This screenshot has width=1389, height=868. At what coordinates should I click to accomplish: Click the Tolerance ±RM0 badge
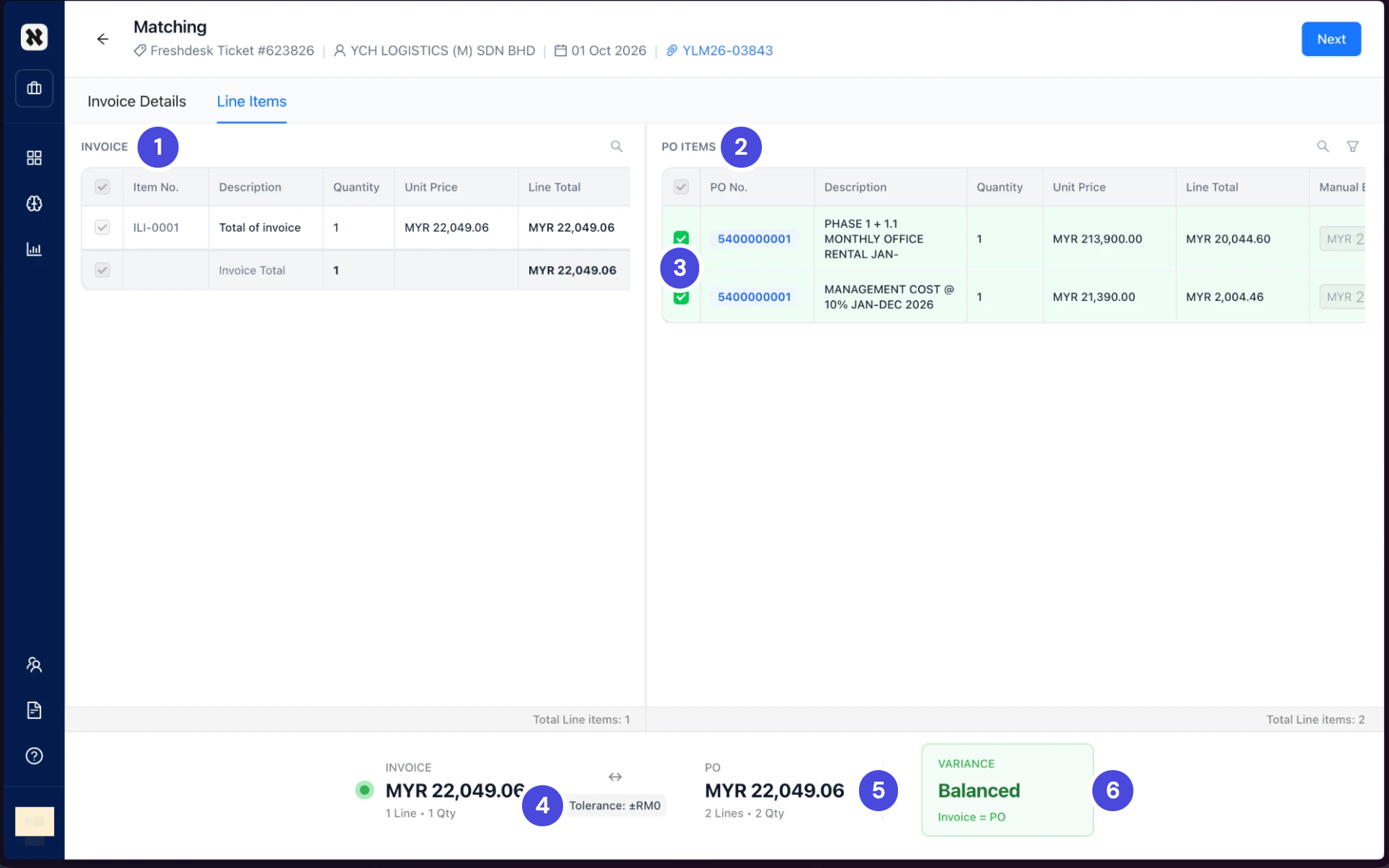tap(615, 805)
